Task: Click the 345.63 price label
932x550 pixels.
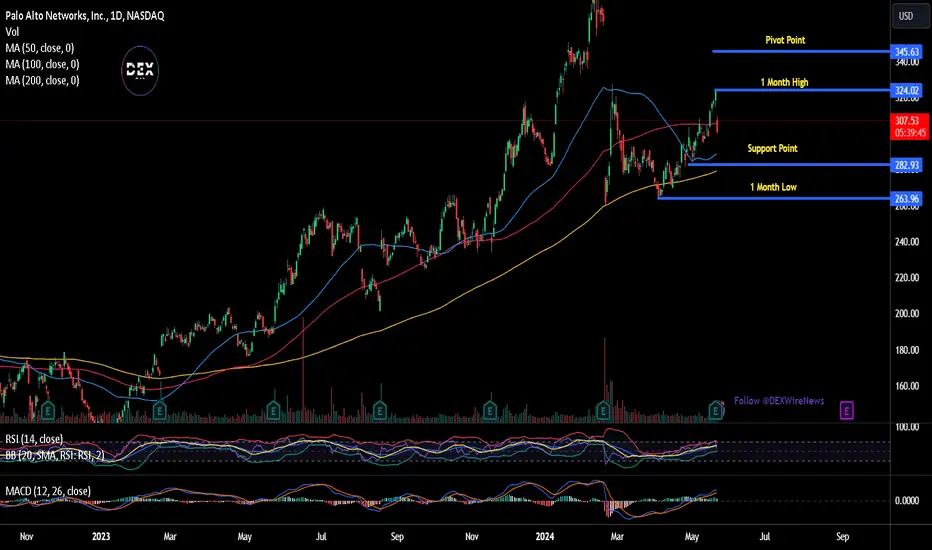Action: (906, 52)
